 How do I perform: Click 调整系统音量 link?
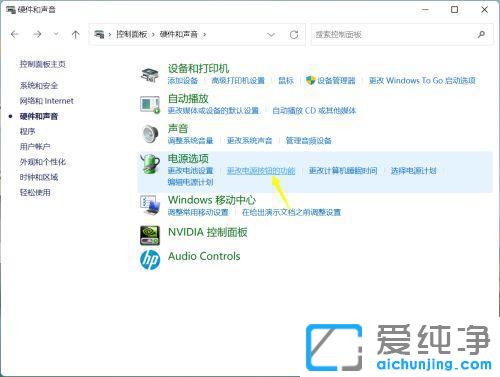190,140
